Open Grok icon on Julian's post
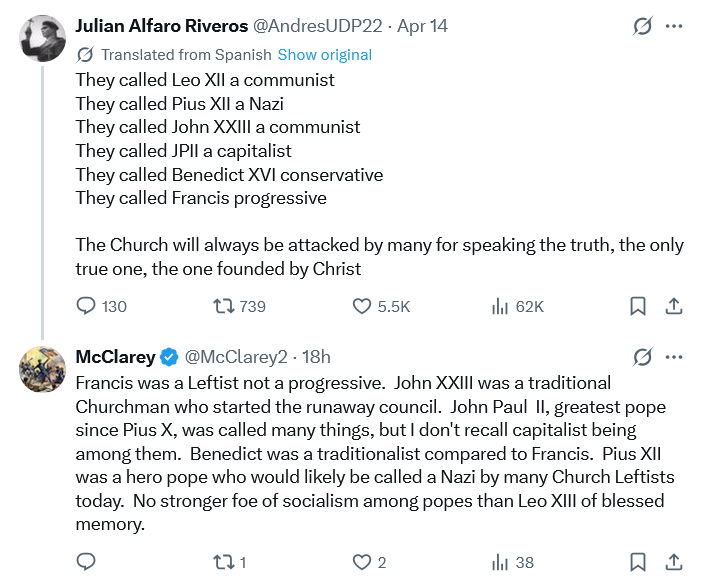The image size is (704, 584). pos(643,26)
